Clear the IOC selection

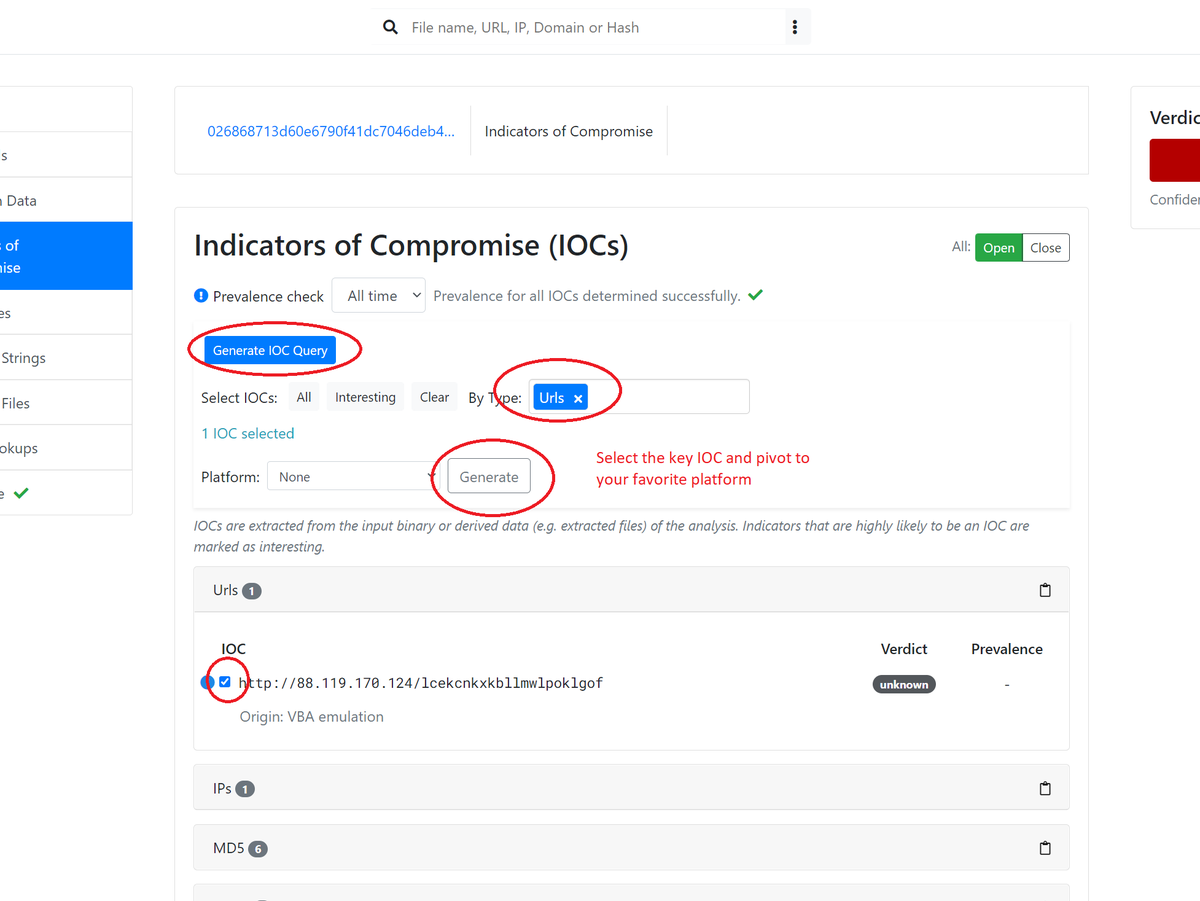(x=434, y=397)
